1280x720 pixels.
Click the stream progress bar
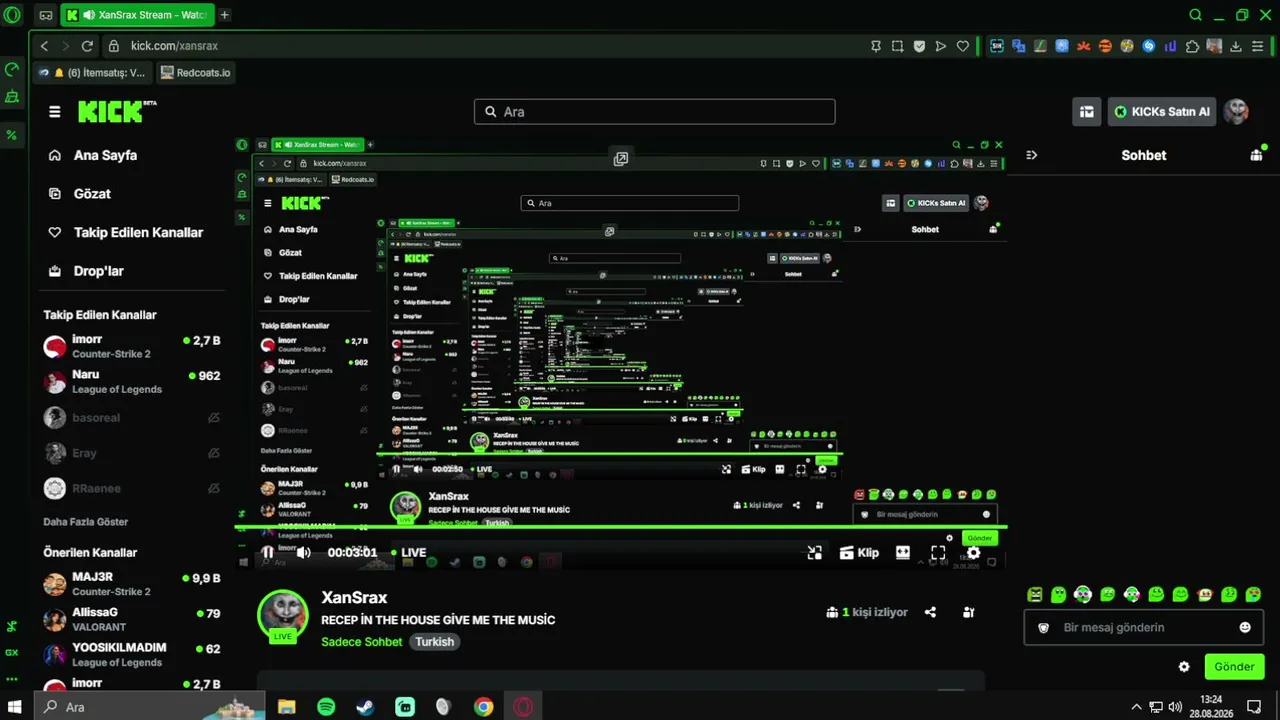(621, 527)
